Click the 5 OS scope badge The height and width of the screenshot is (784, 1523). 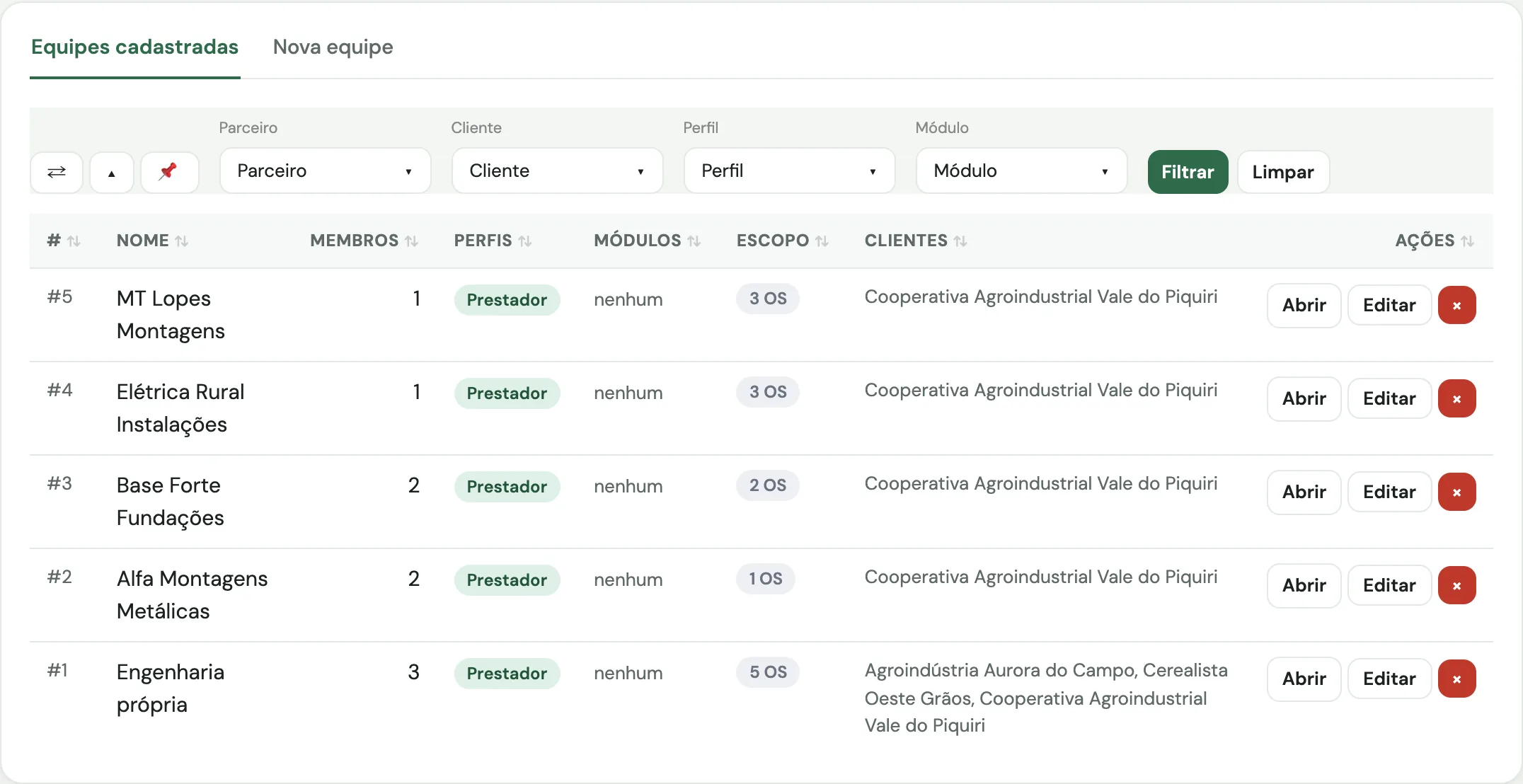(x=768, y=672)
